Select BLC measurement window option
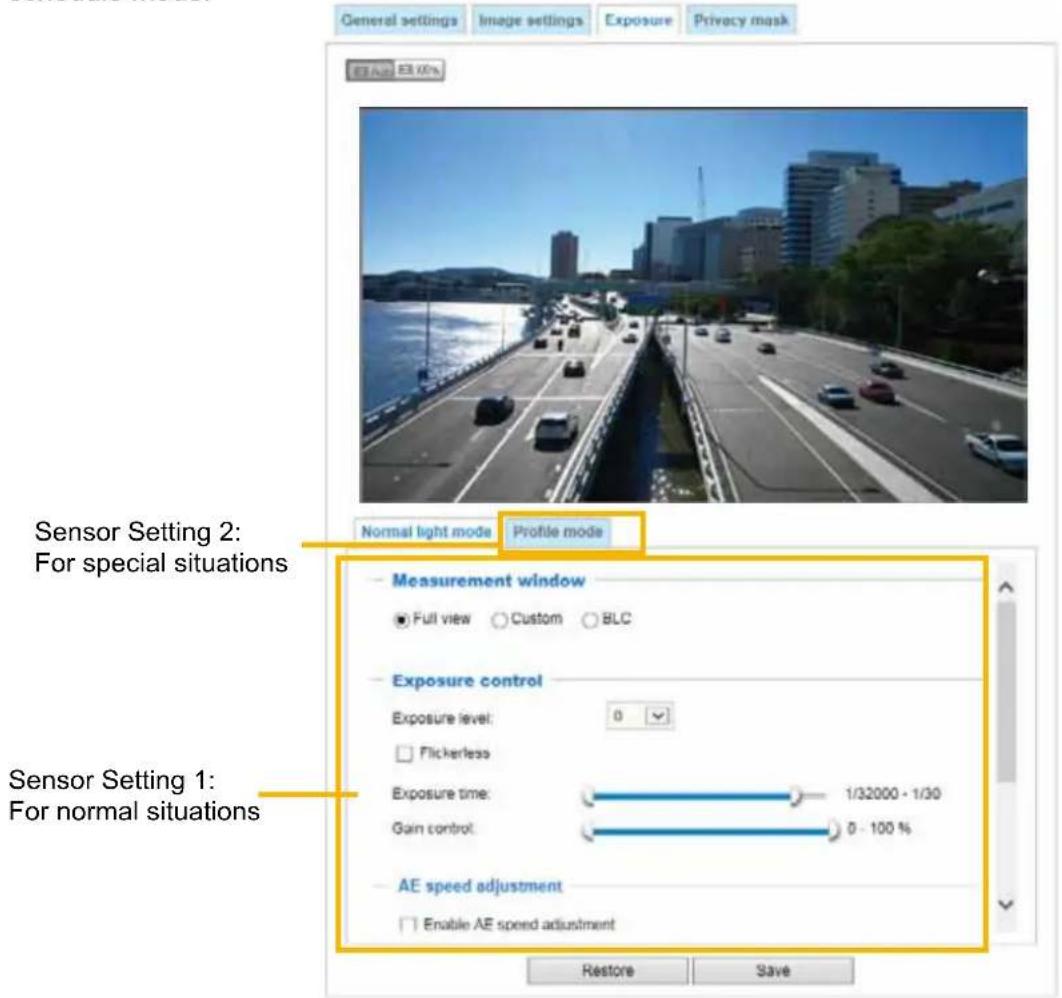The height and width of the screenshot is (998, 1062). point(590,620)
